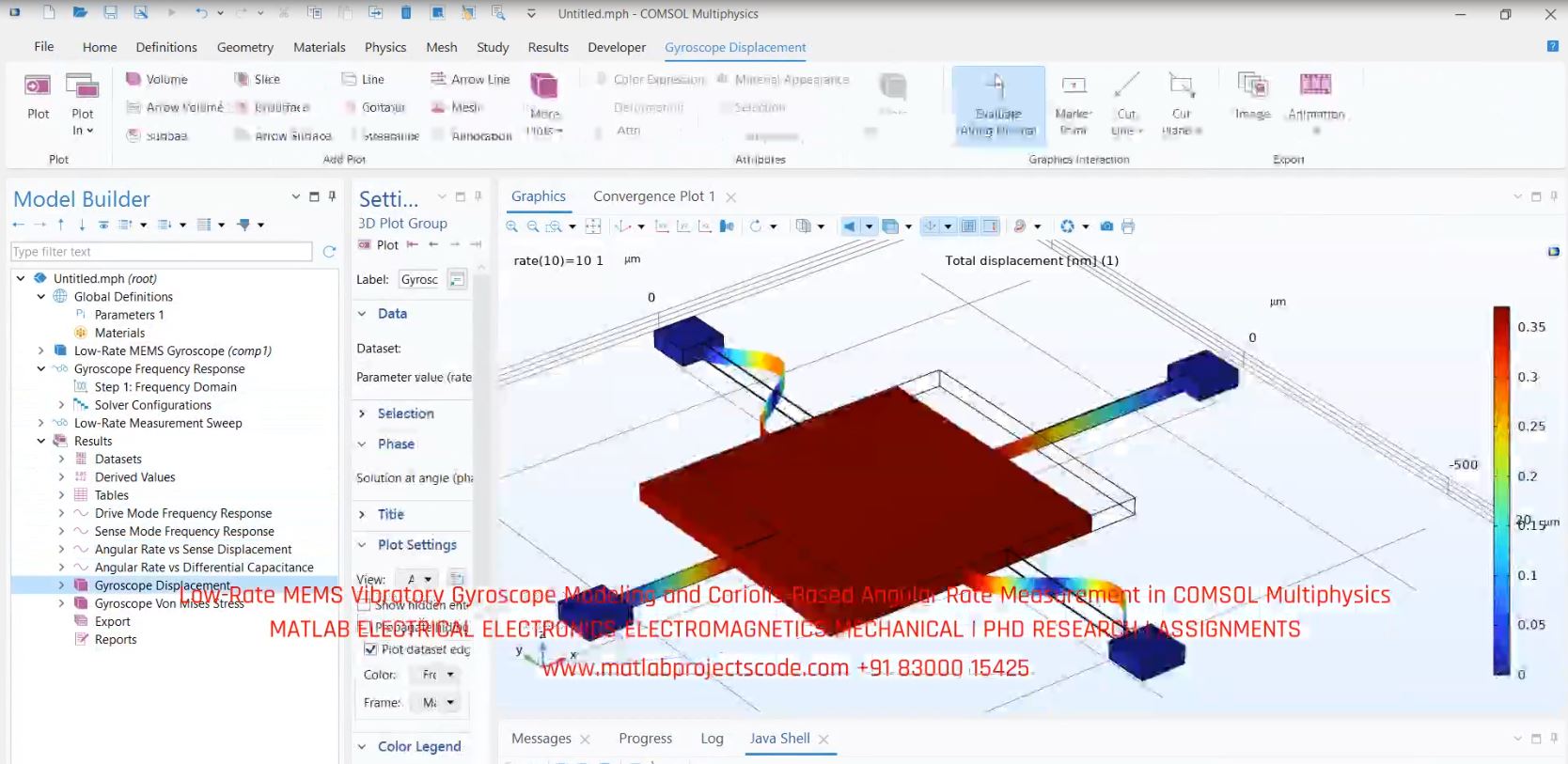Zoom in on the Graphics view
The width and height of the screenshot is (1568, 764).
(512, 226)
